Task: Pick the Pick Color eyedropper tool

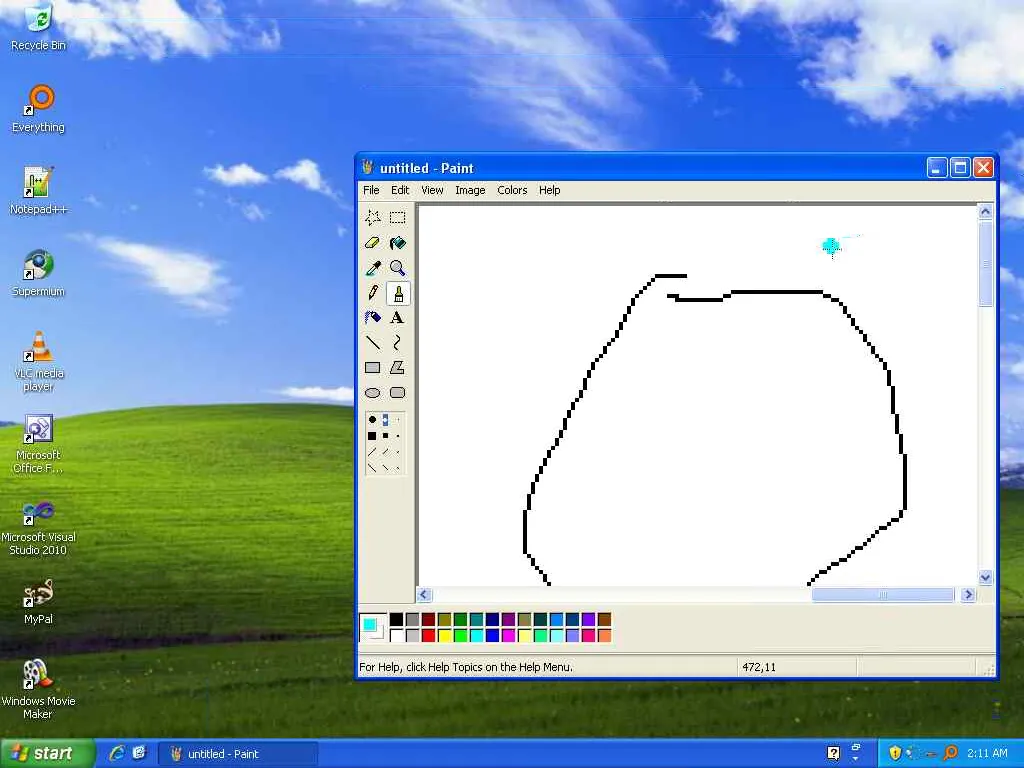Action: [x=373, y=268]
